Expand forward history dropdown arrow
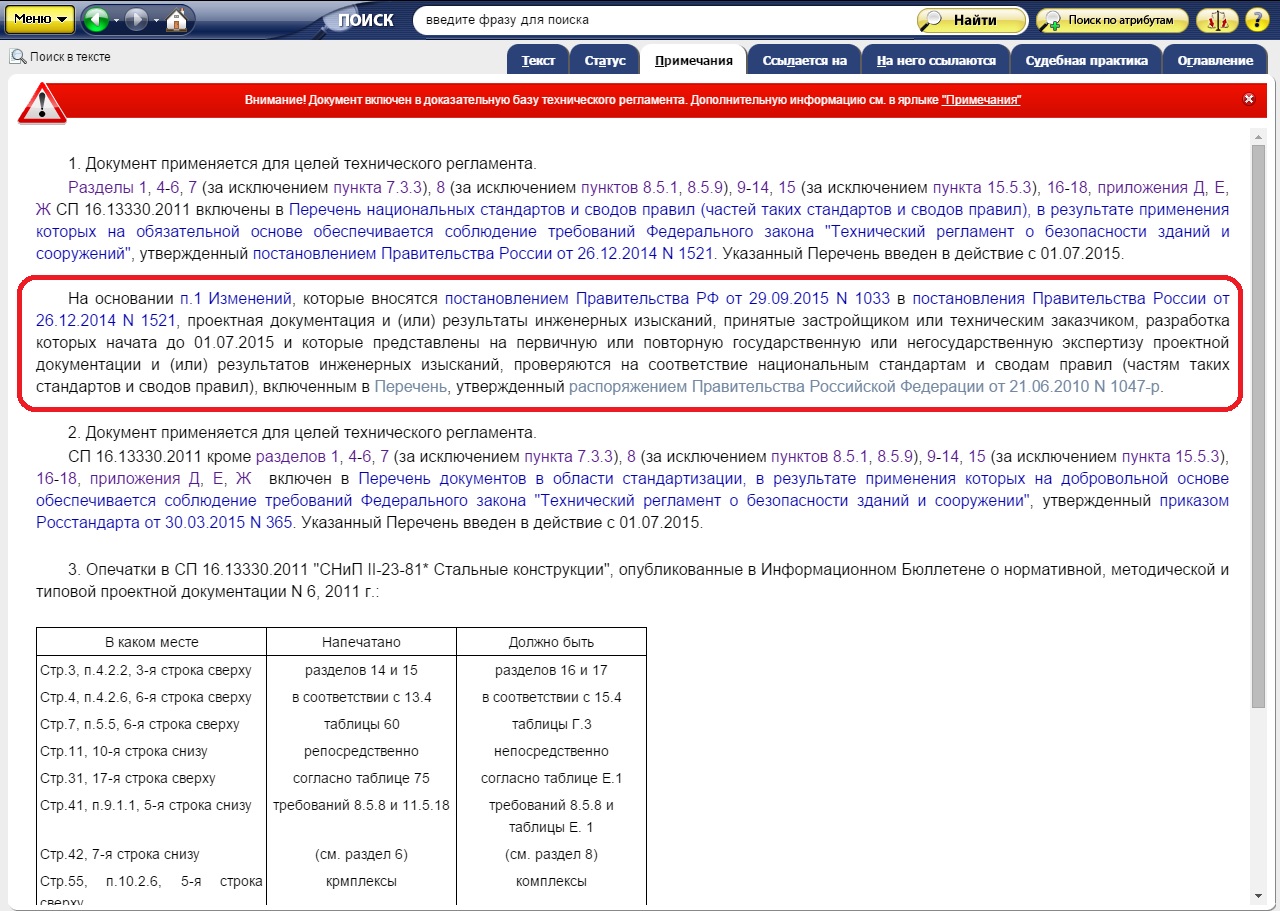This screenshot has width=1280, height=911. (x=155, y=20)
